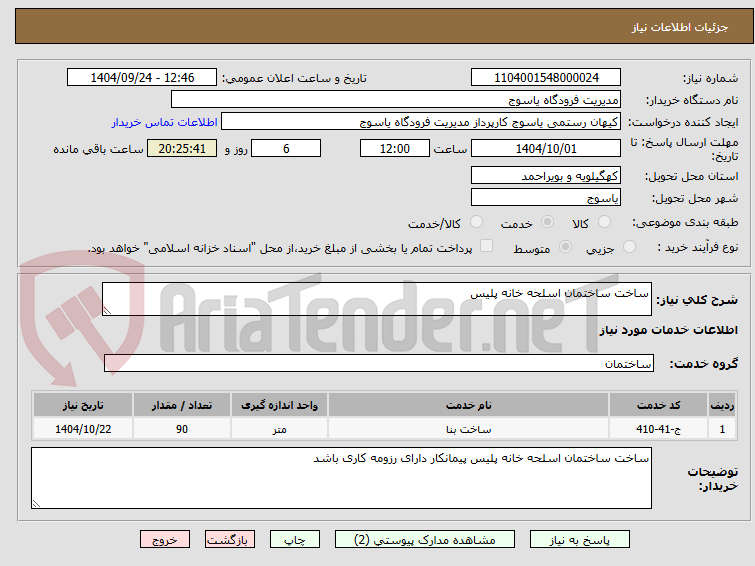Select the خدمت radio button
This screenshot has width=755, height=566.
pyautogui.click(x=547, y=222)
